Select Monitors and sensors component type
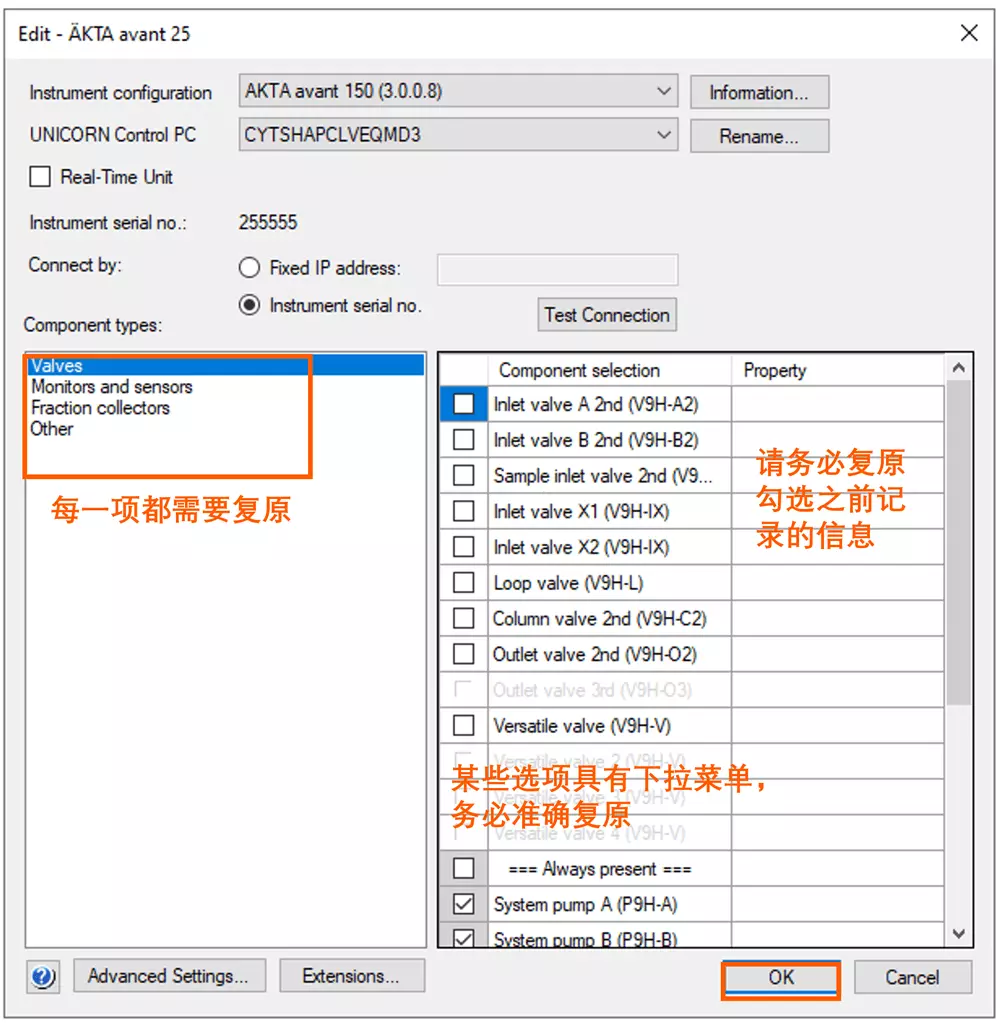 tap(111, 387)
